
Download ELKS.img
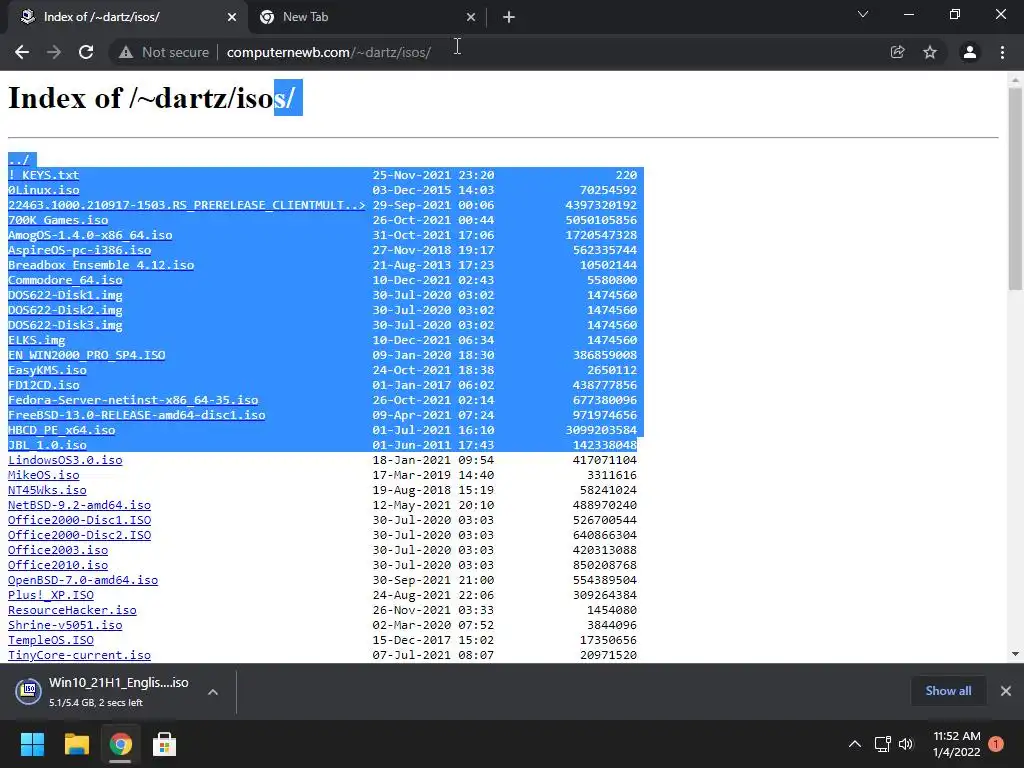click(x=37, y=340)
